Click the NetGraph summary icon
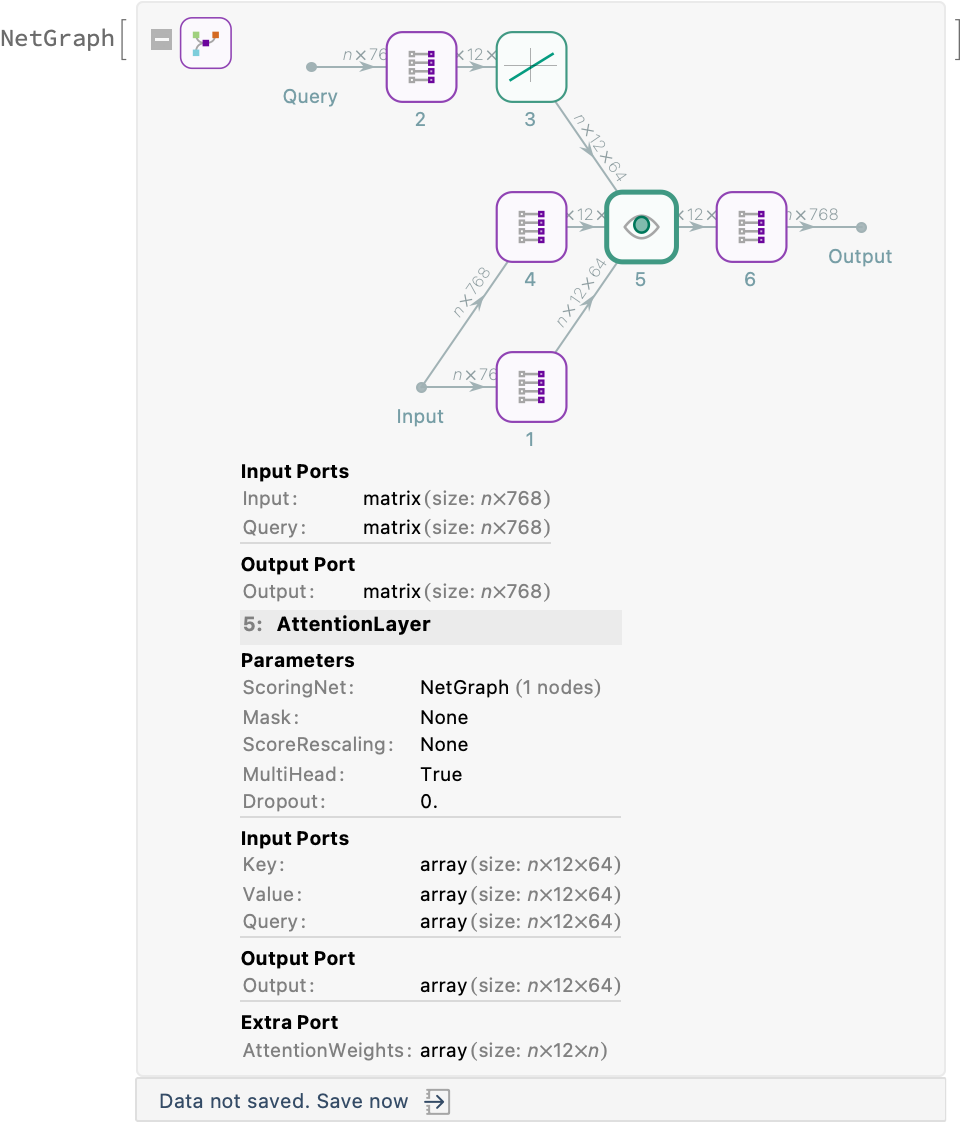The width and height of the screenshot is (968, 1122). pyautogui.click(x=205, y=42)
